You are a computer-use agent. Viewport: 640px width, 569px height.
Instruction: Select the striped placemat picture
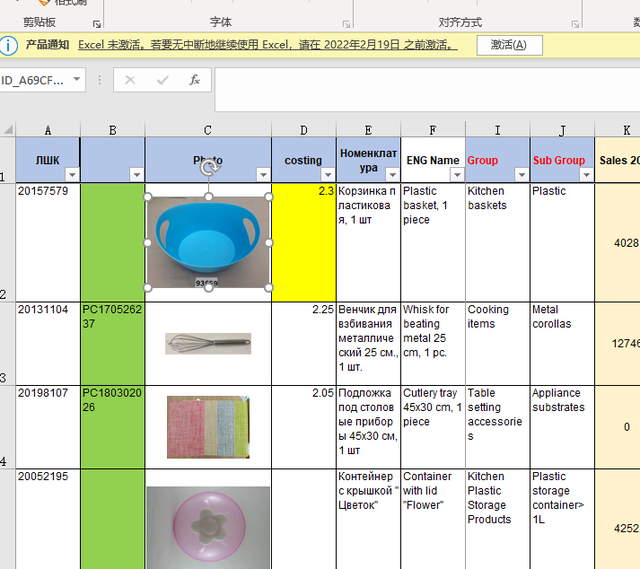208,427
